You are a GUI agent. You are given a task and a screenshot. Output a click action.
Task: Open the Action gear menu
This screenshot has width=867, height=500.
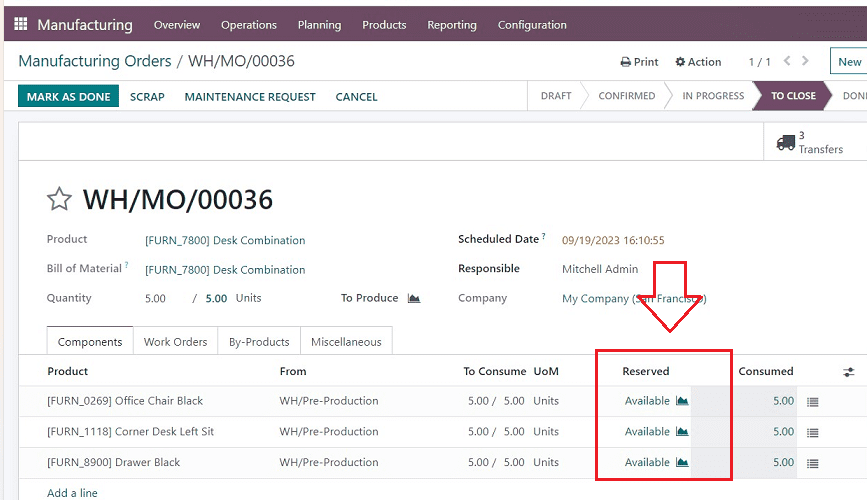[x=698, y=62]
